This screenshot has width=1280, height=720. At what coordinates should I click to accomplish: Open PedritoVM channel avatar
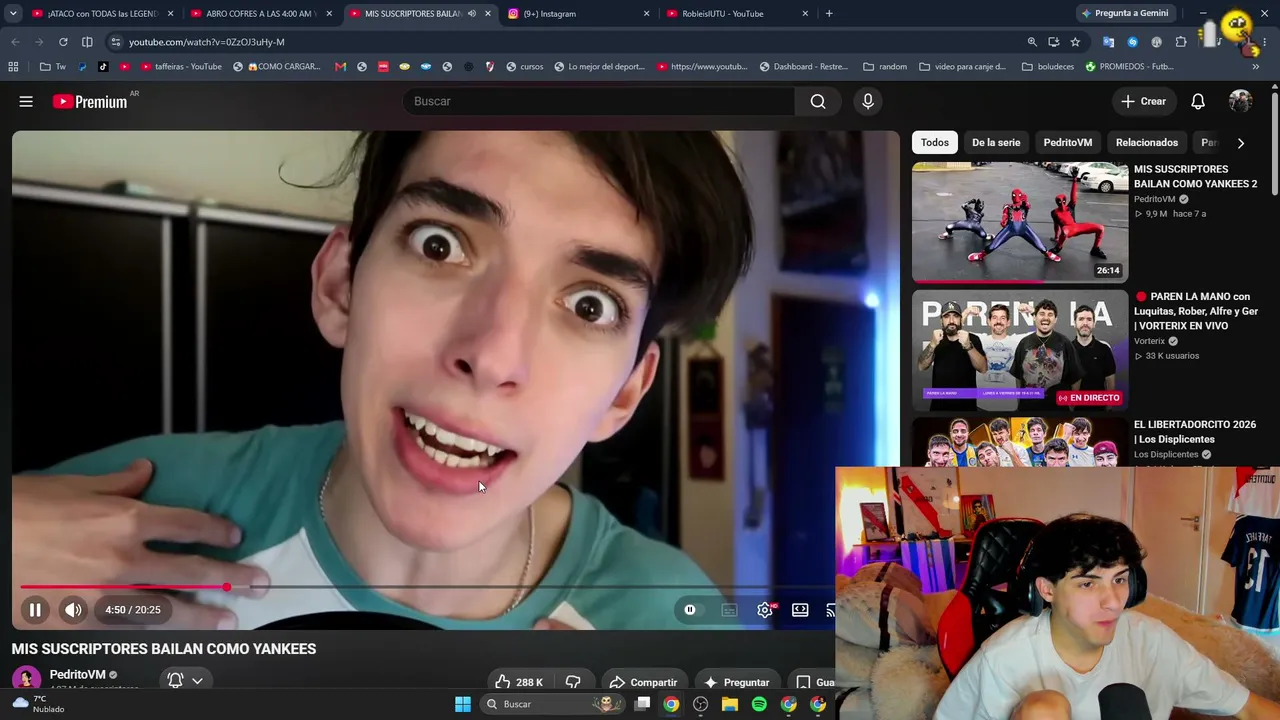coord(26,679)
